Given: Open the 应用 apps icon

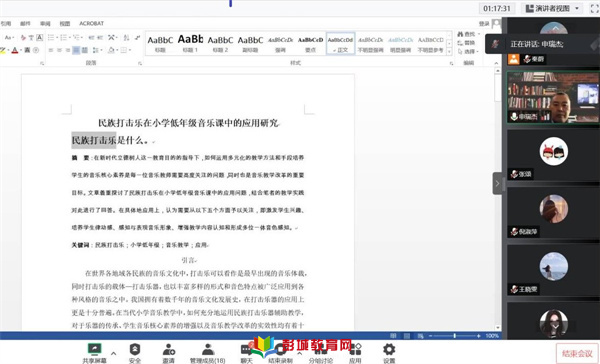Looking at the screenshot, I should tap(355, 353).
